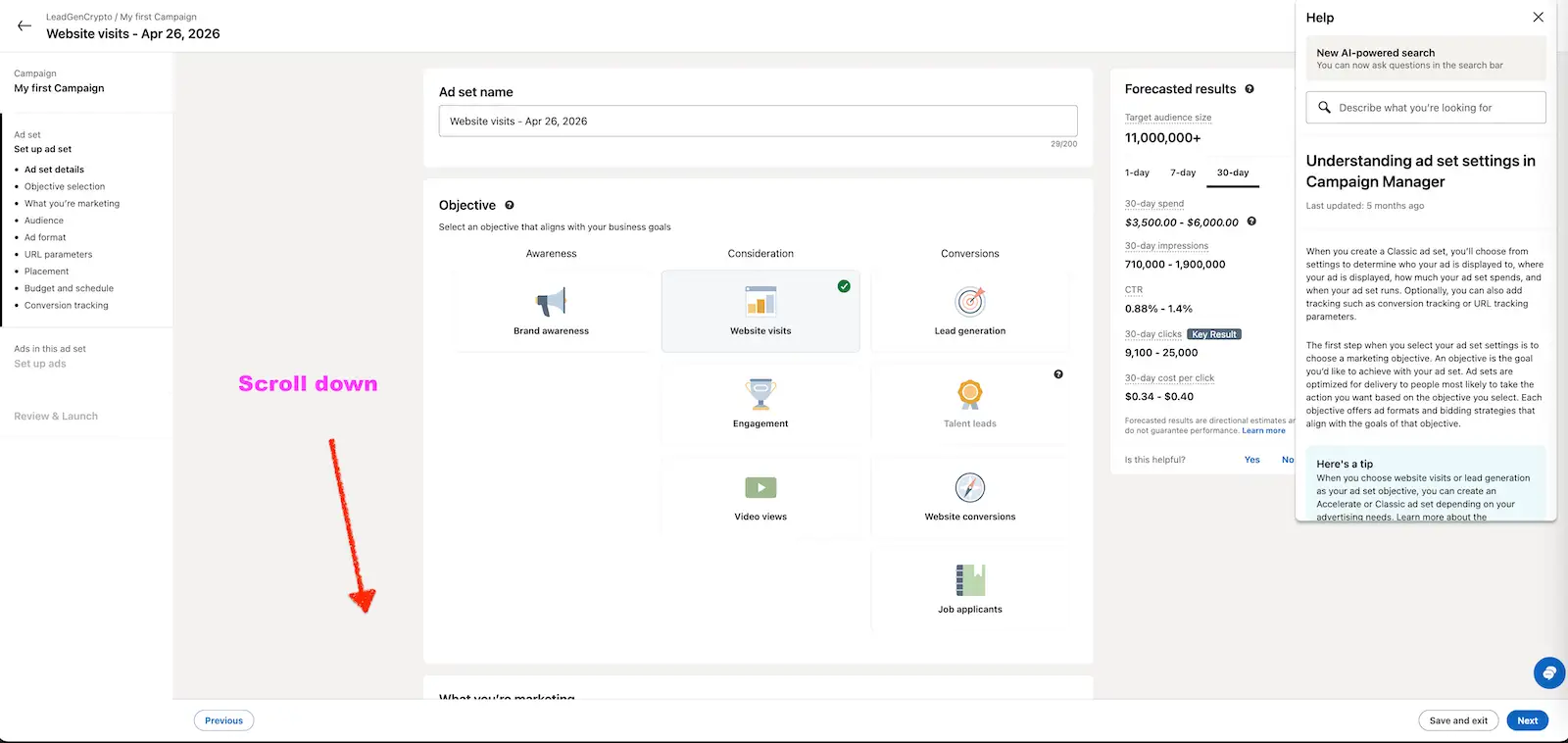The width and height of the screenshot is (1568, 743).
Task: Click Save and exit button
Action: click(1457, 720)
